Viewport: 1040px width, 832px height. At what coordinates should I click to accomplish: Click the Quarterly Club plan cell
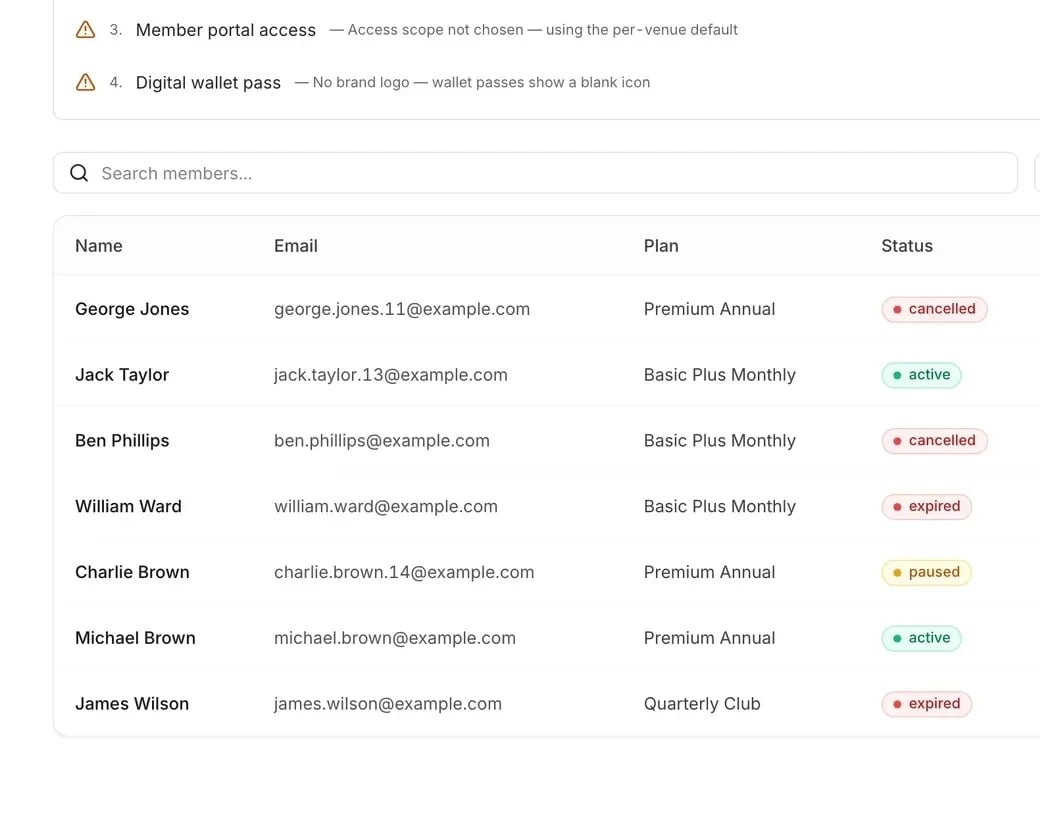click(x=702, y=703)
